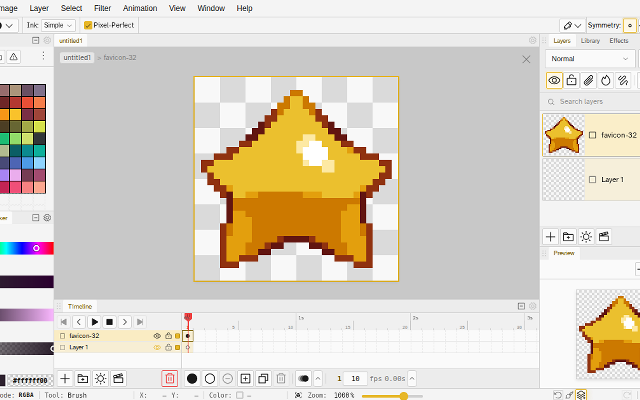Click untitled1 in the breadcrumb
Screen dimensions: 640x400
[77, 58]
